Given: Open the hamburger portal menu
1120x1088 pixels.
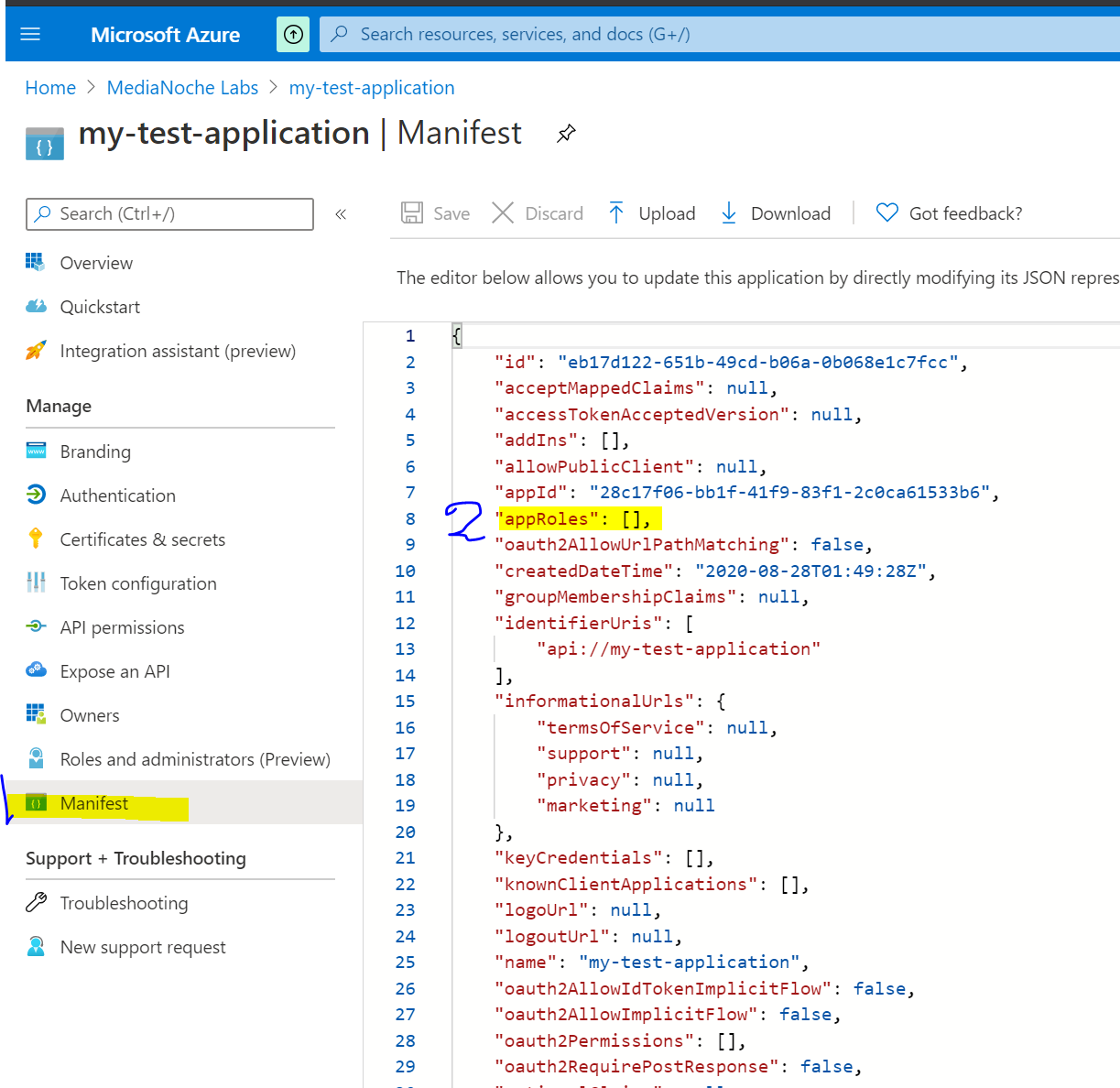Looking at the screenshot, I should point(30,35).
